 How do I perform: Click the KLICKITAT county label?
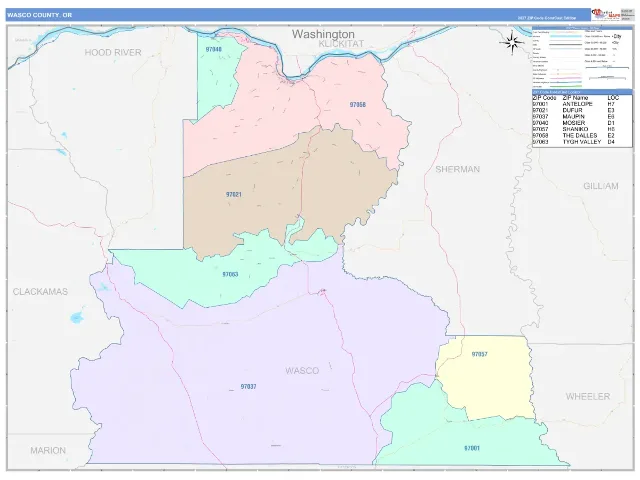tap(341, 44)
